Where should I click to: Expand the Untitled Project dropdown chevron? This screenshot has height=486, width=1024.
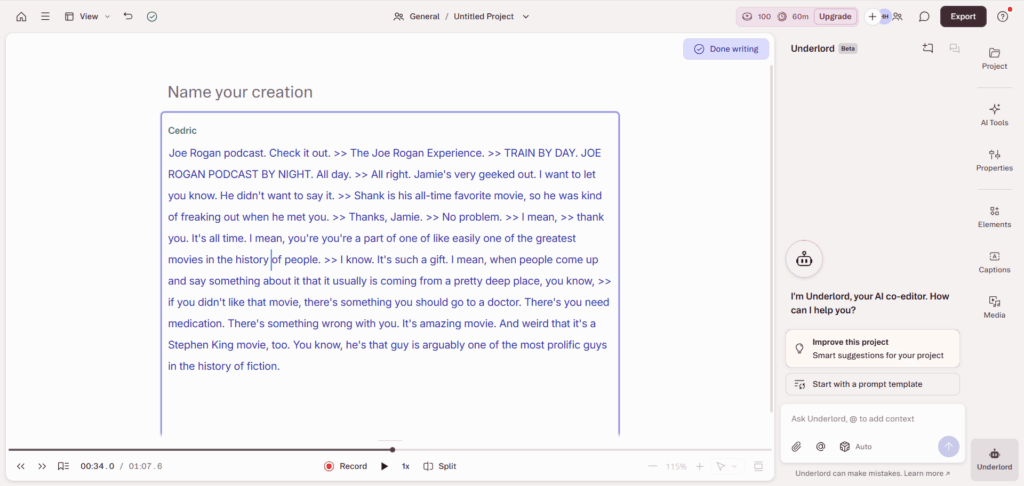coord(526,17)
